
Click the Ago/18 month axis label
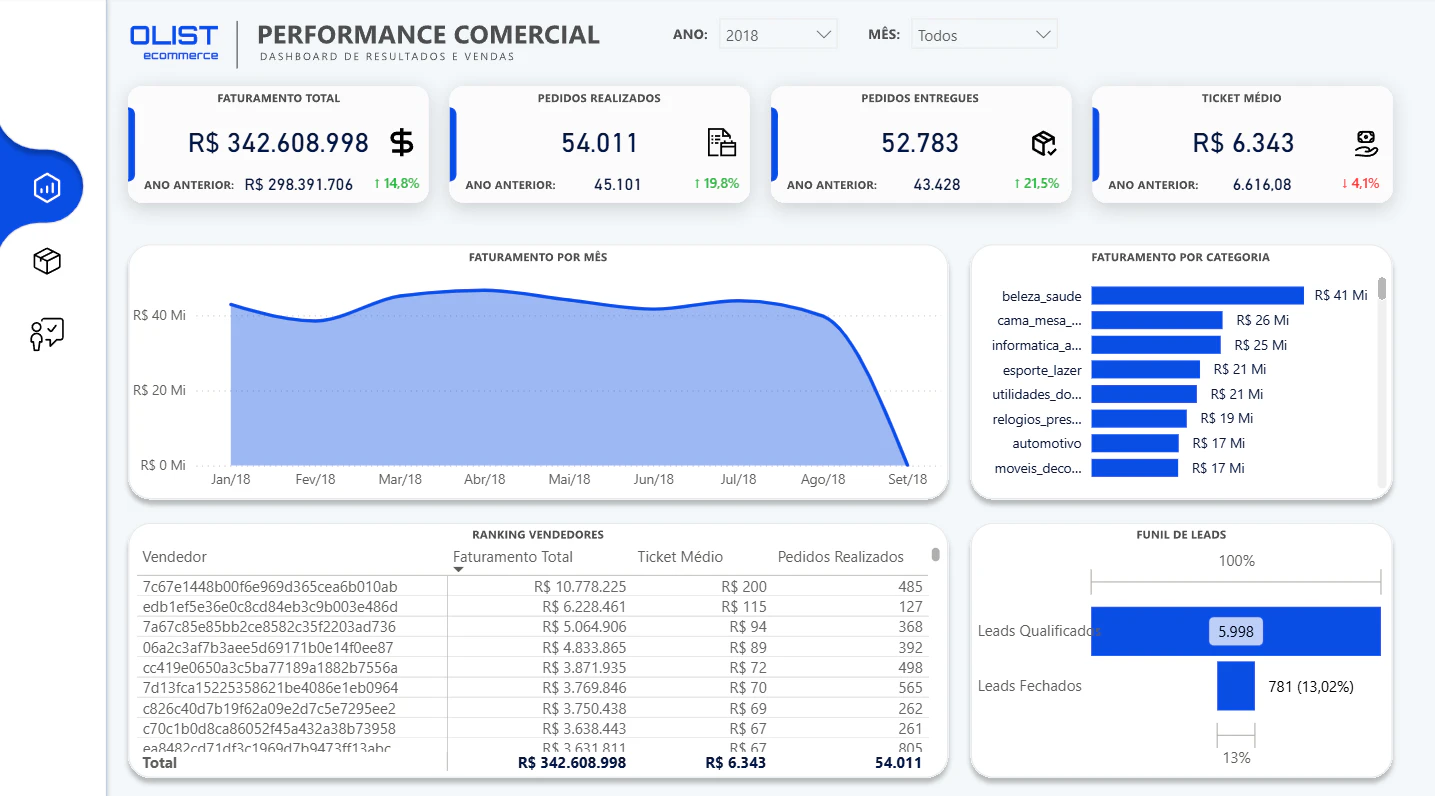823,479
